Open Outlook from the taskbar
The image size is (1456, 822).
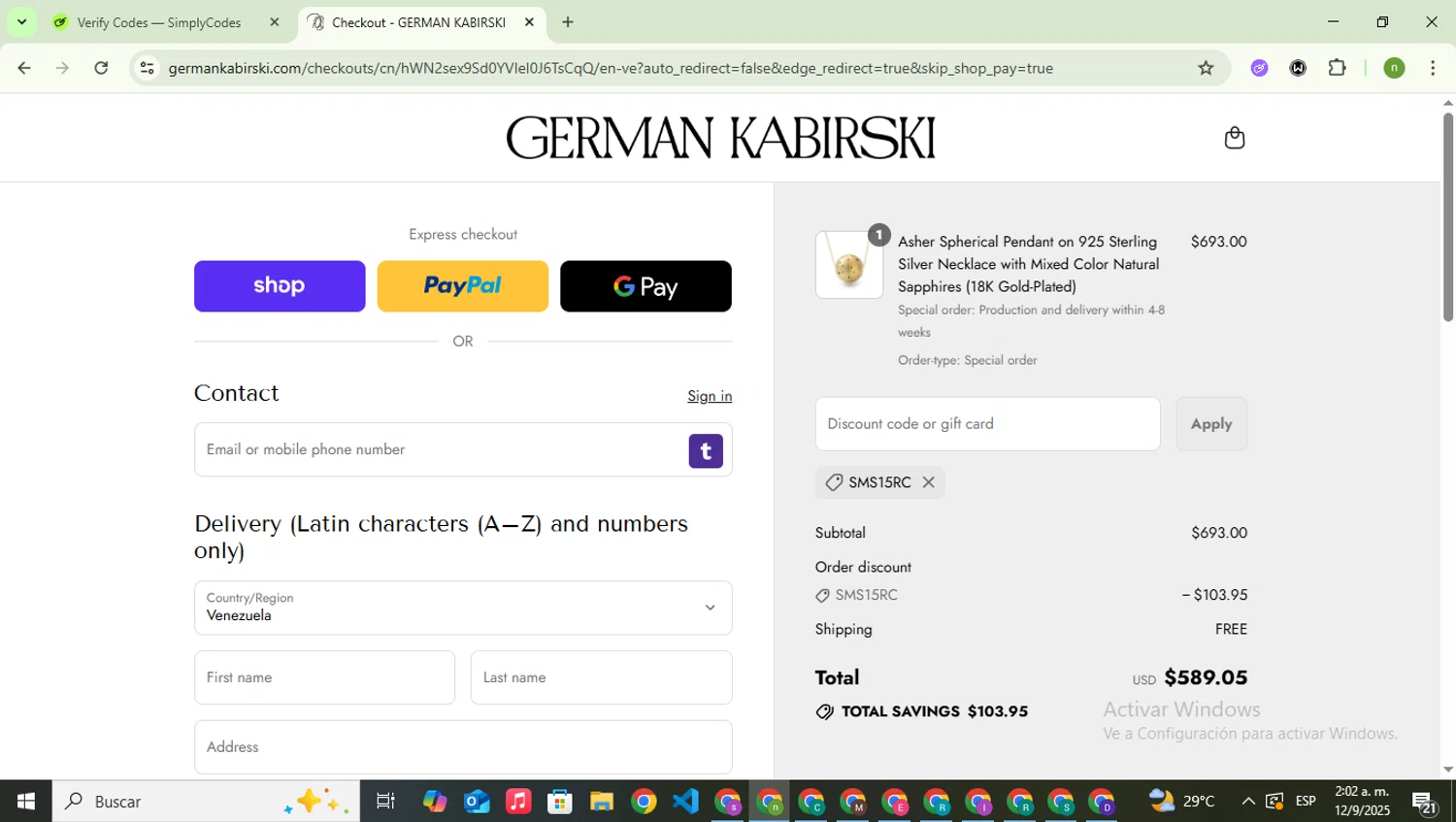477,801
